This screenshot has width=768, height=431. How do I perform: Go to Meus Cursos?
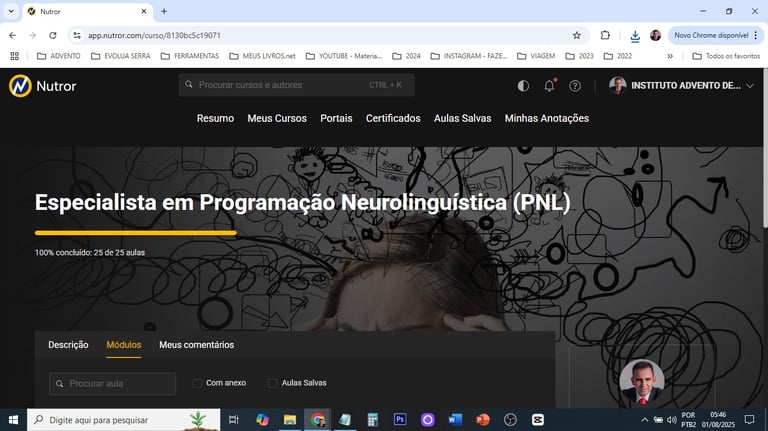tap(277, 118)
